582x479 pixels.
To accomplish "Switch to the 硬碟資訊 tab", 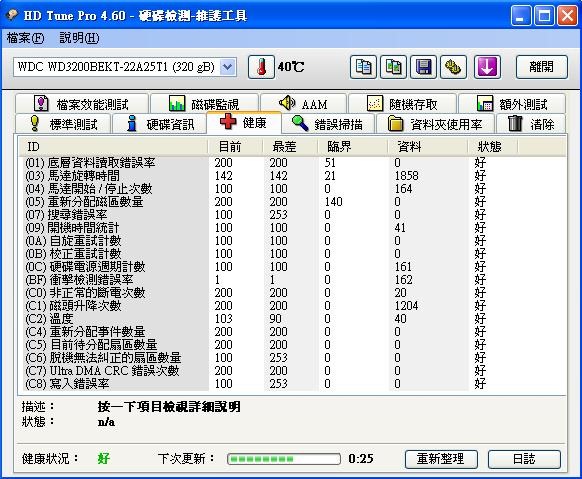I will (160, 124).
